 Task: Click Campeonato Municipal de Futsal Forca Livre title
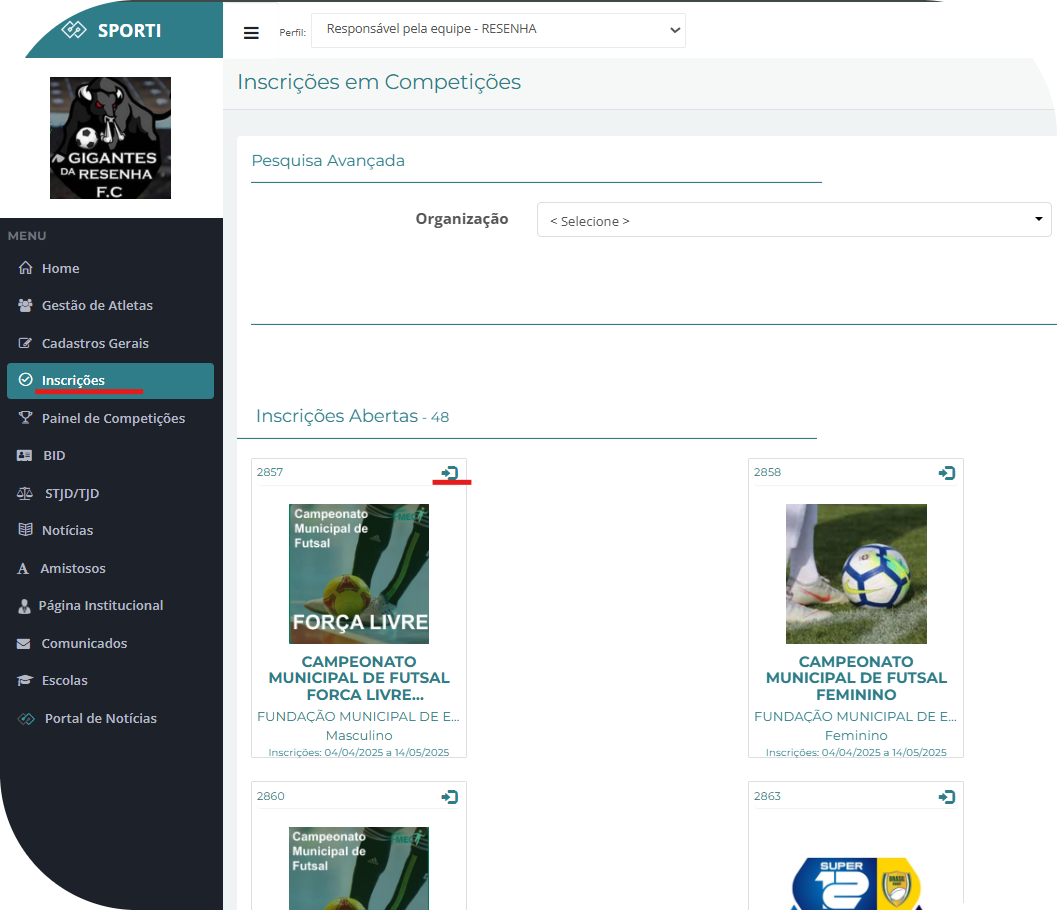click(359, 678)
